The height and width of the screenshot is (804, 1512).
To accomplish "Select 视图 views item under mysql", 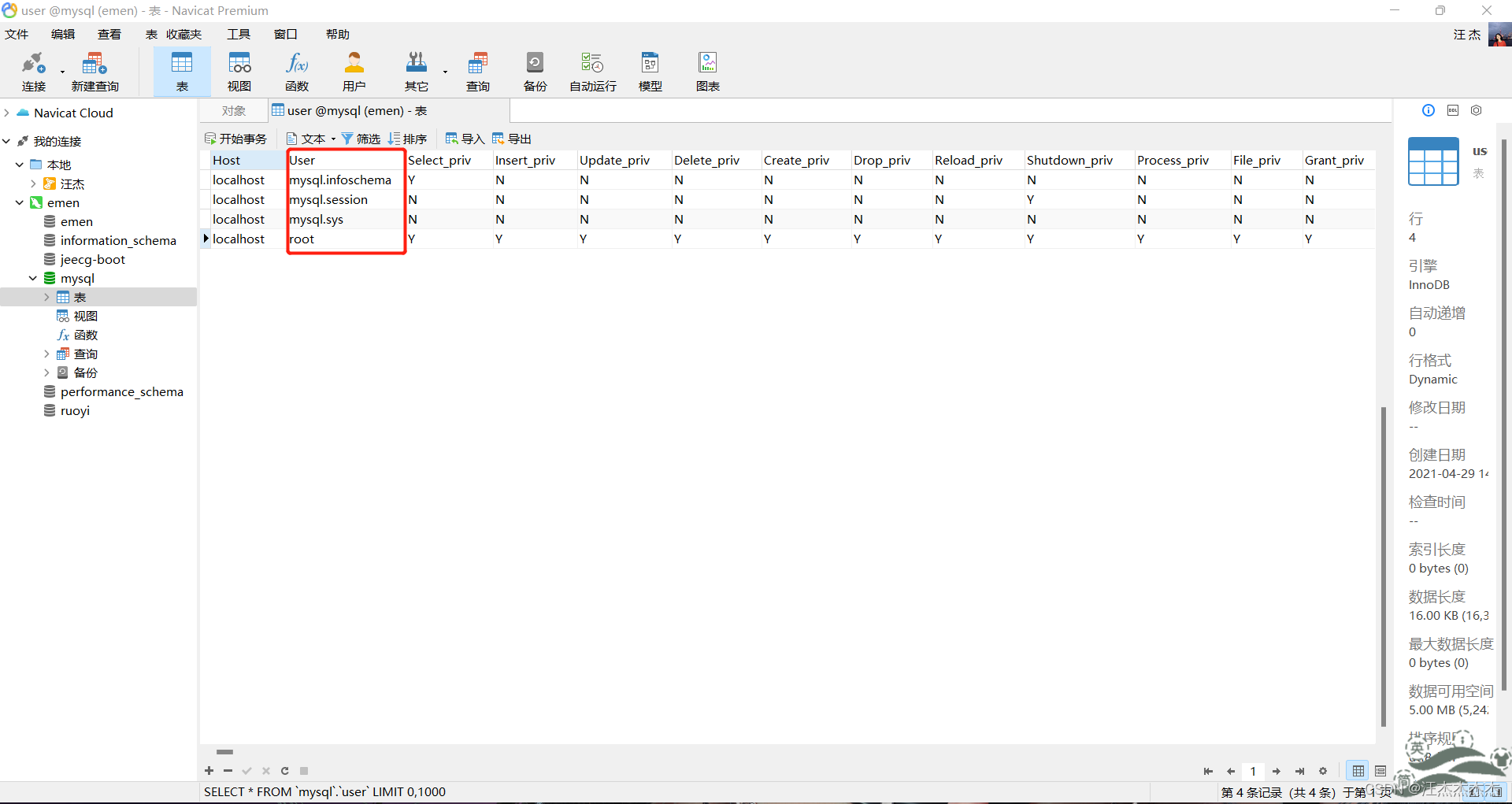I will (x=77, y=316).
